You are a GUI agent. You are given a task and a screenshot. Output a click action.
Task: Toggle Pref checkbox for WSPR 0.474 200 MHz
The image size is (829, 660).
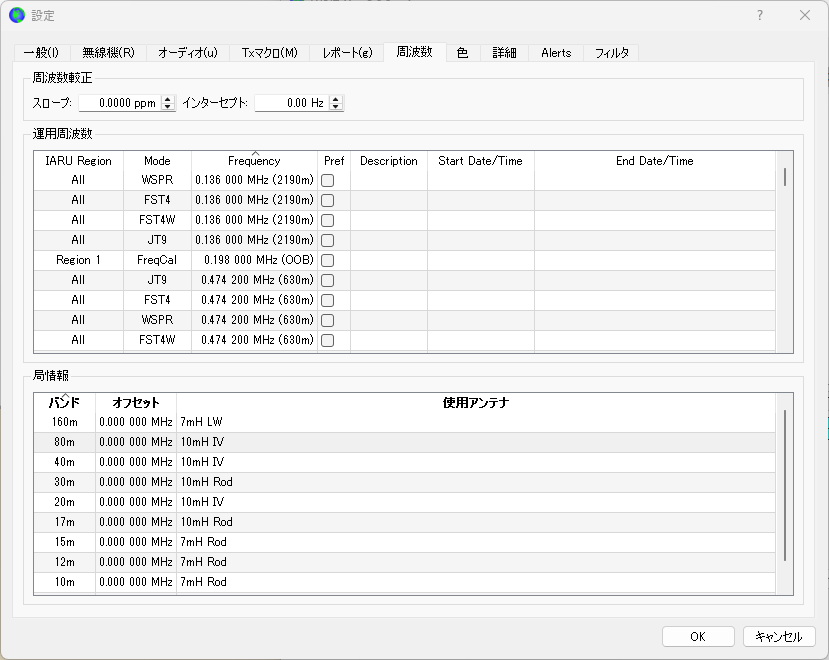(x=328, y=320)
